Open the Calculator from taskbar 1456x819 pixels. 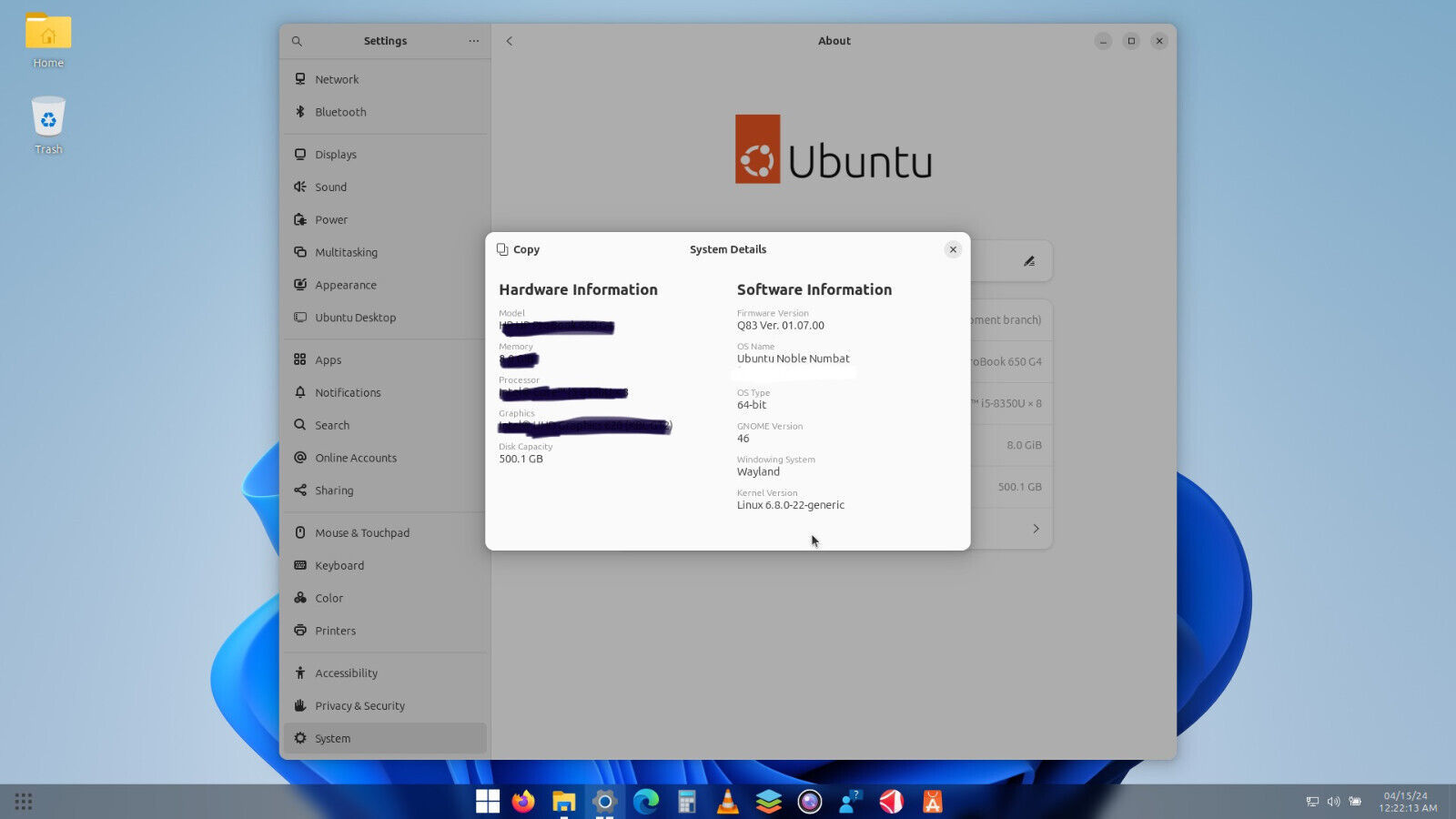click(687, 802)
